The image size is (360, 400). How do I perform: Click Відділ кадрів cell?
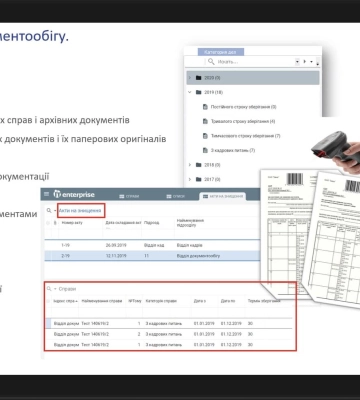click(189, 245)
